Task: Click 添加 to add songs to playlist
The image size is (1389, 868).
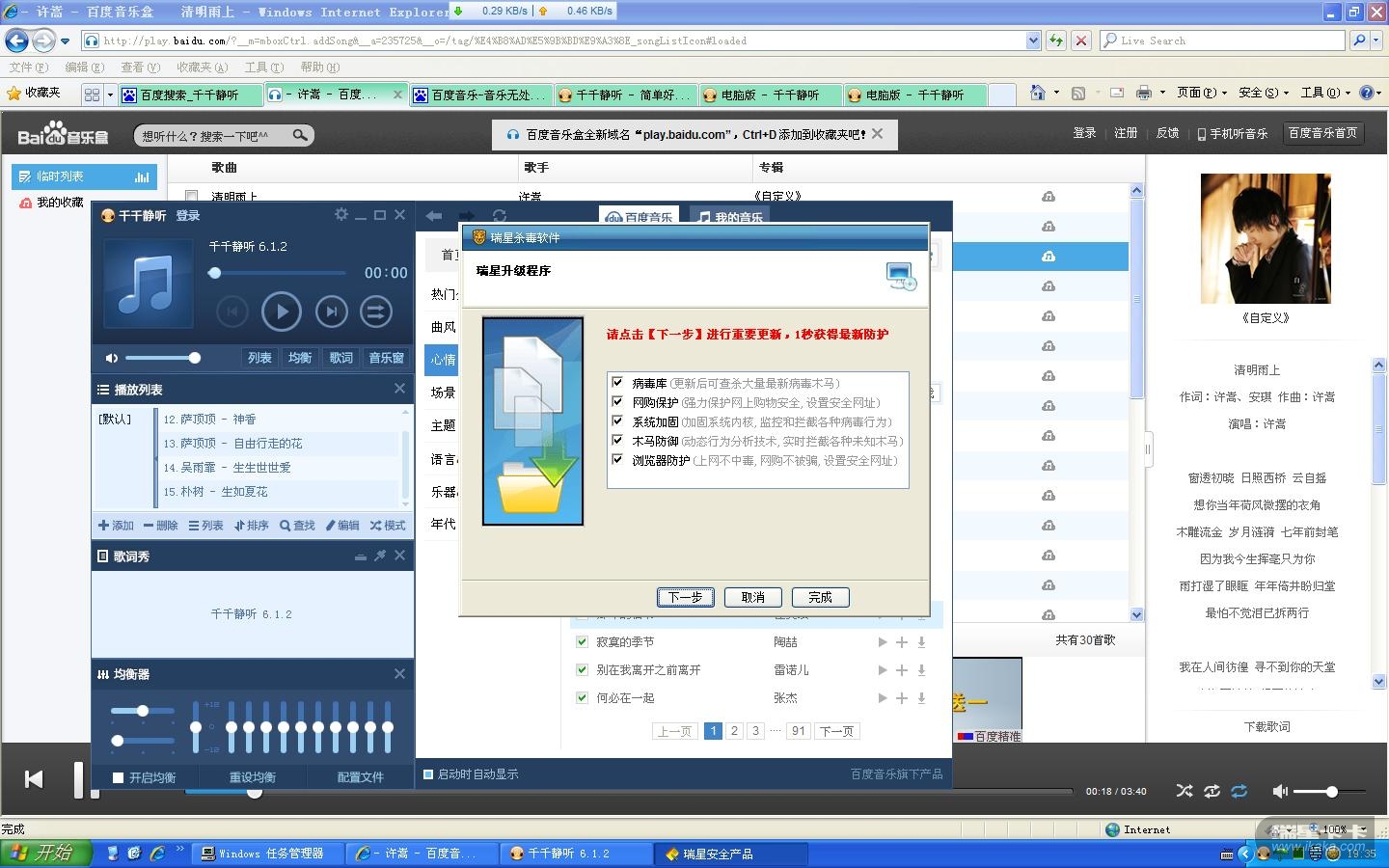Action: click(116, 526)
